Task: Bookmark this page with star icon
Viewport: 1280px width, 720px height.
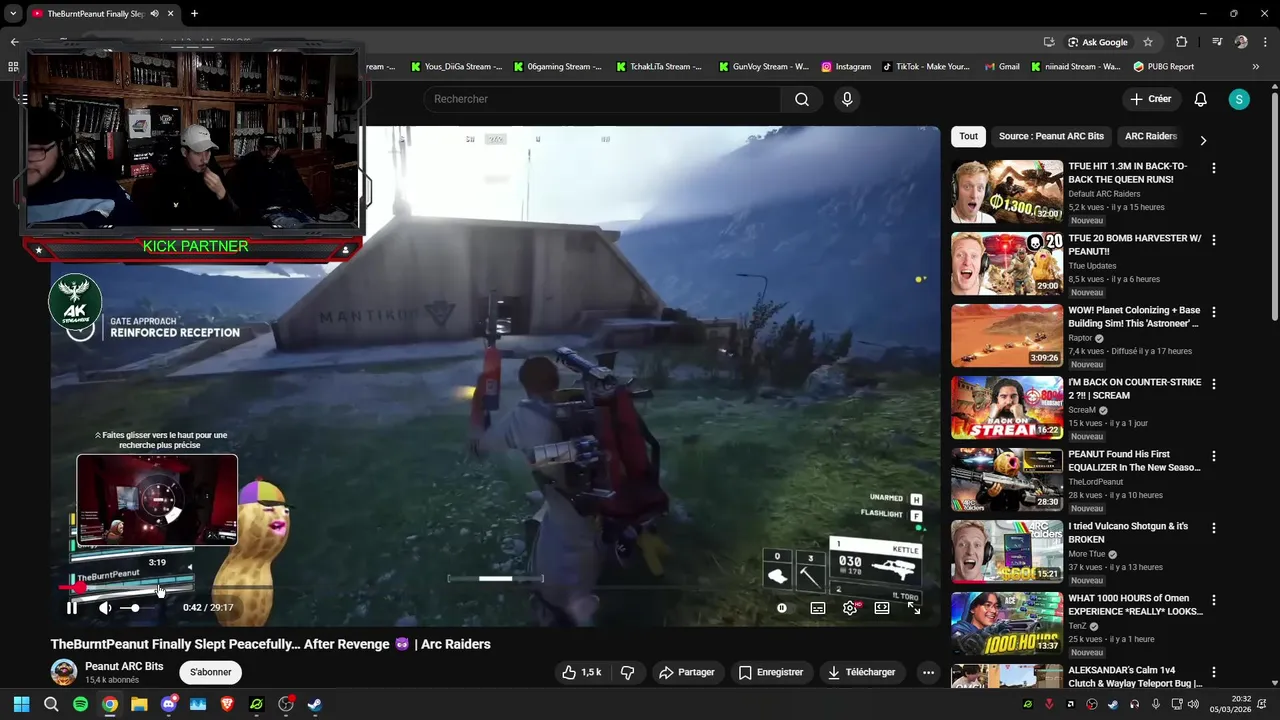Action: (1148, 42)
